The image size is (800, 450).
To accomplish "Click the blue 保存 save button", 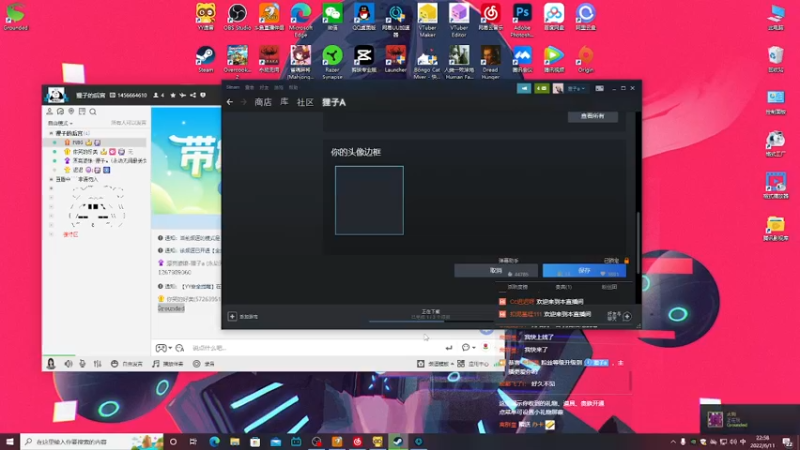I will [x=584, y=270].
